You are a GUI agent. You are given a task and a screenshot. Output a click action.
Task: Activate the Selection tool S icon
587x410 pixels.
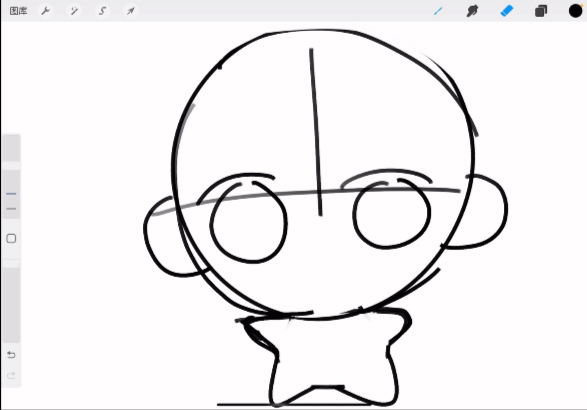pos(102,11)
